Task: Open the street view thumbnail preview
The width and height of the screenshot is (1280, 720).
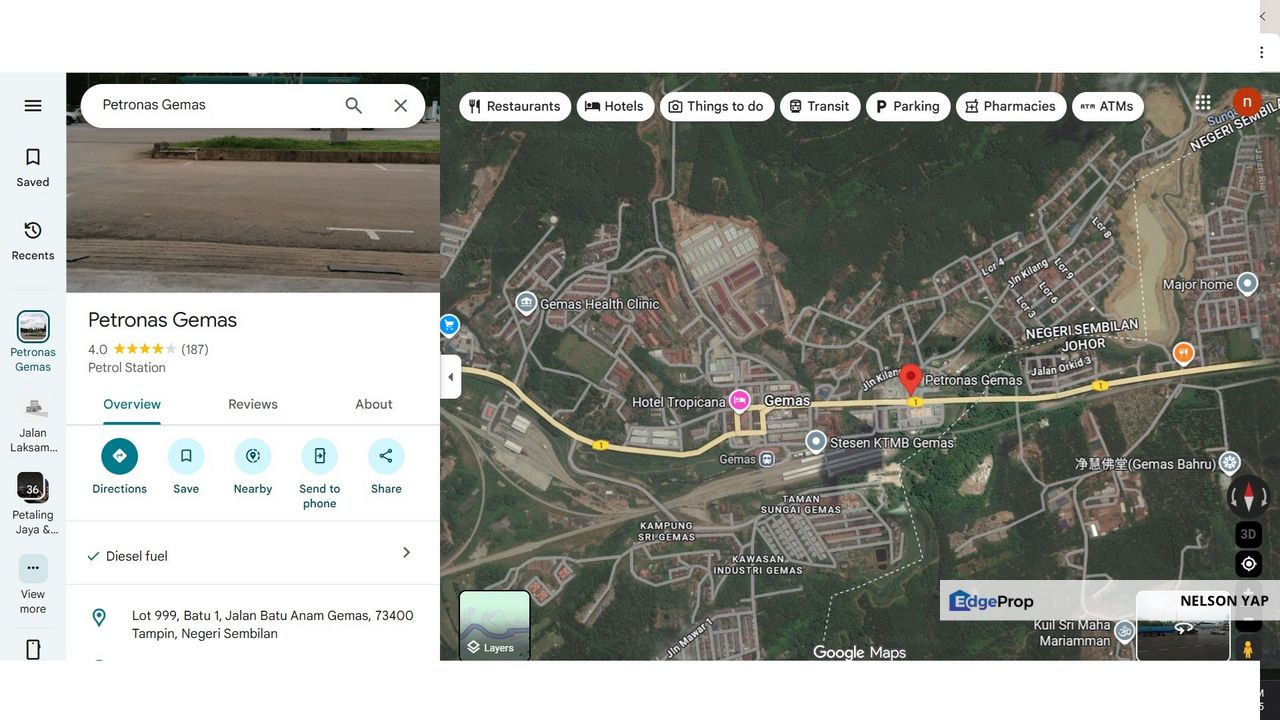Action: pyautogui.click(x=1183, y=627)
